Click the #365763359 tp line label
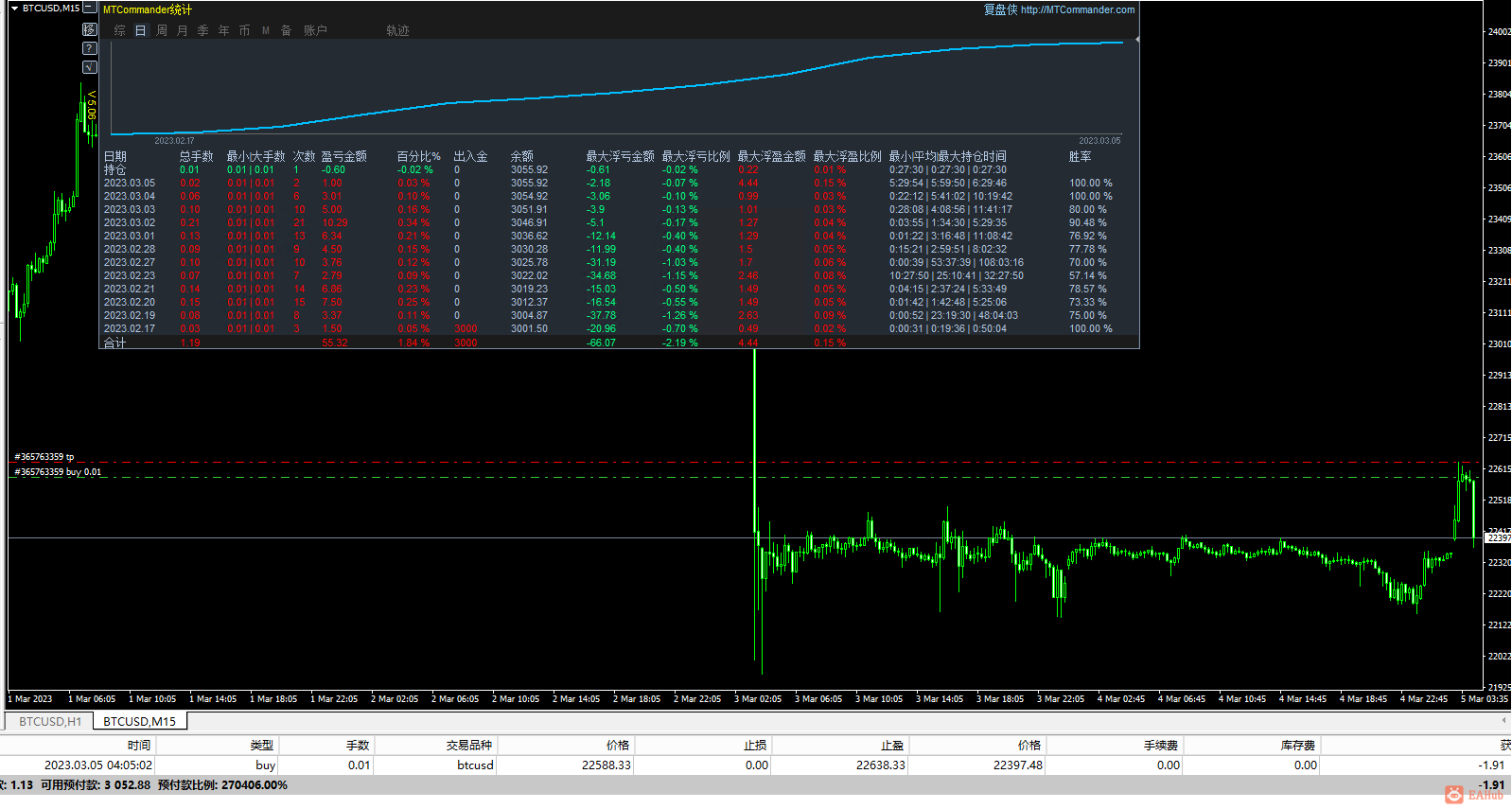This screenshot has width=1512, height=809. coord(44,457)
